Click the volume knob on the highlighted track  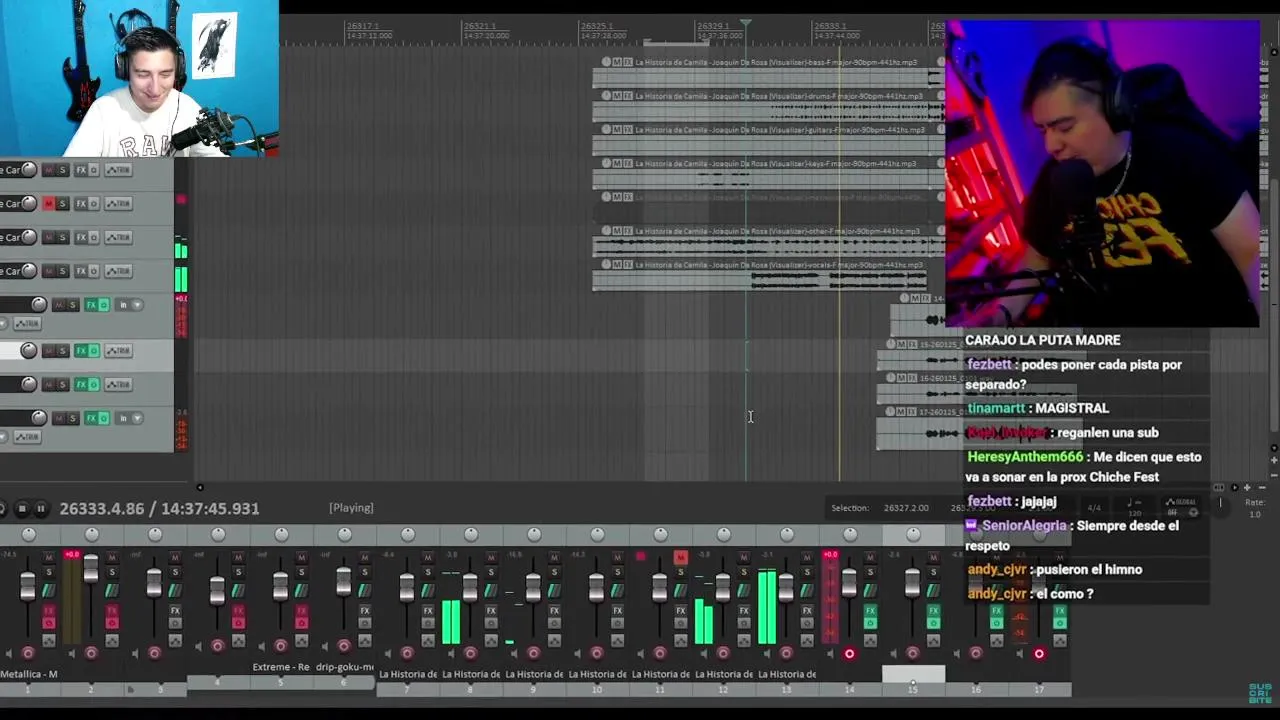coord(28,351)
